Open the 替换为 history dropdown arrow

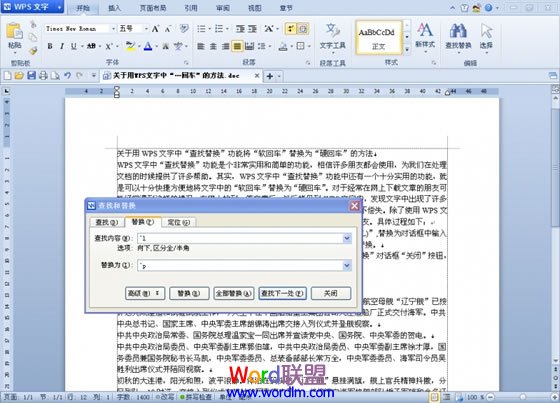[347, 265]
